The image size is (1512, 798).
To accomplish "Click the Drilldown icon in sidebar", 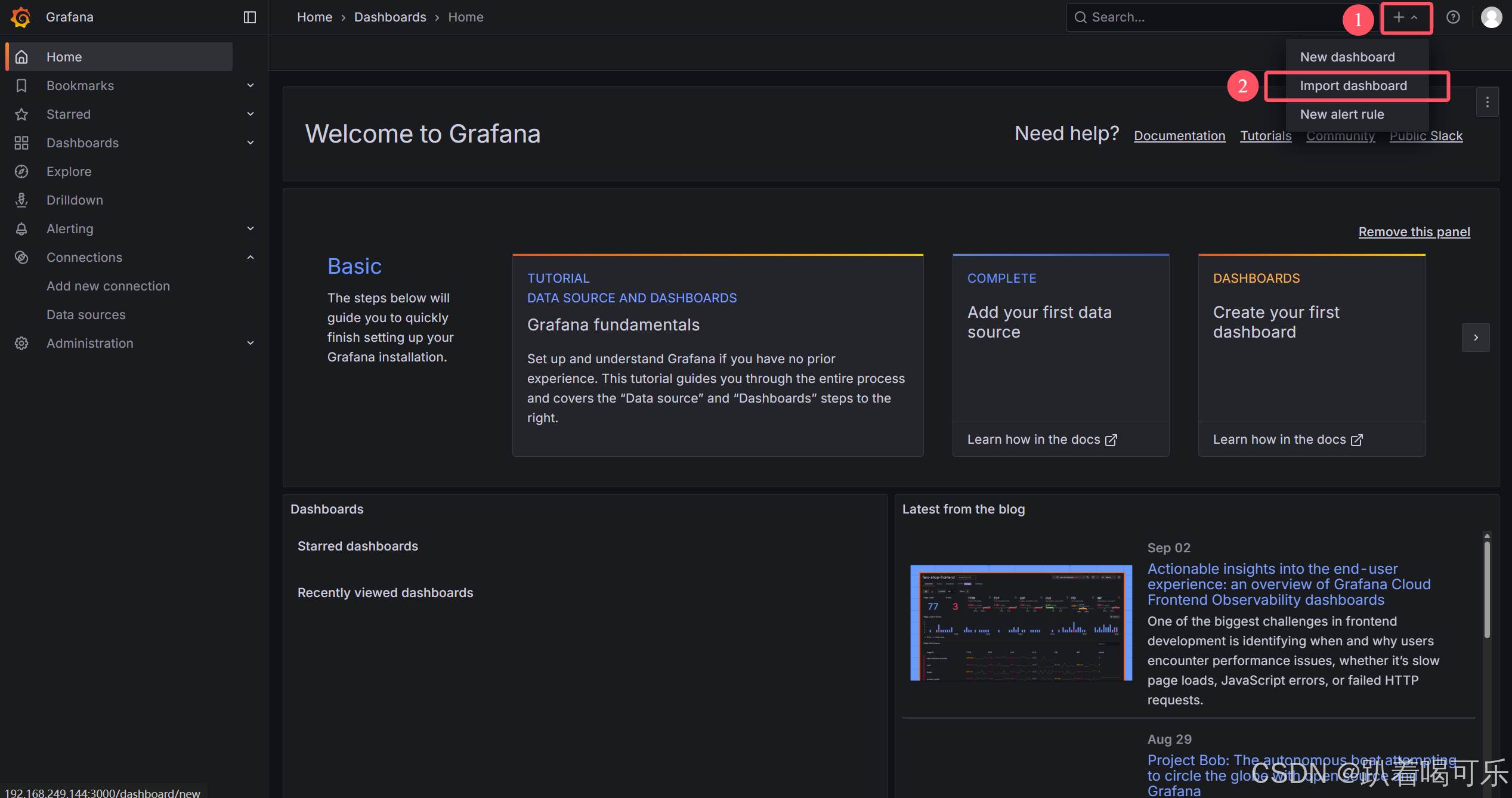I will tap(21, 200).
